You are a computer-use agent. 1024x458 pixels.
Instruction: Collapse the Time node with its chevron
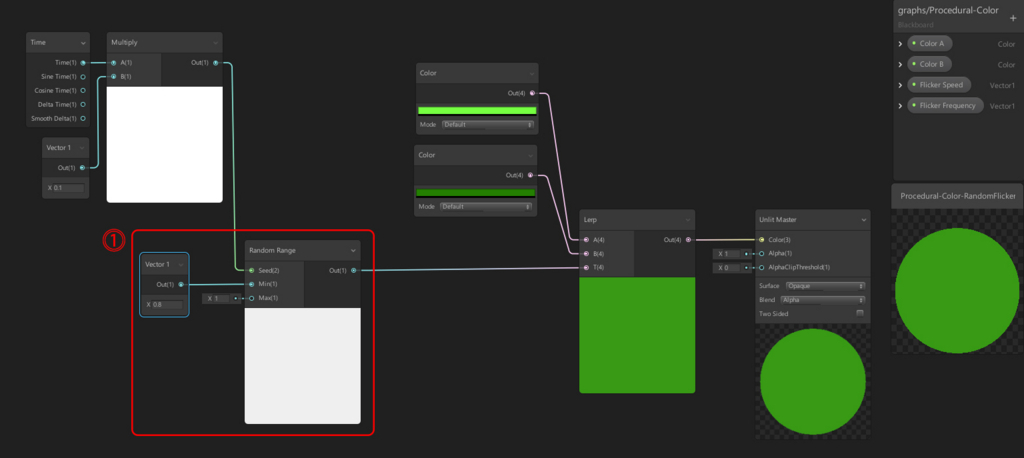click(x=83, y=42)
